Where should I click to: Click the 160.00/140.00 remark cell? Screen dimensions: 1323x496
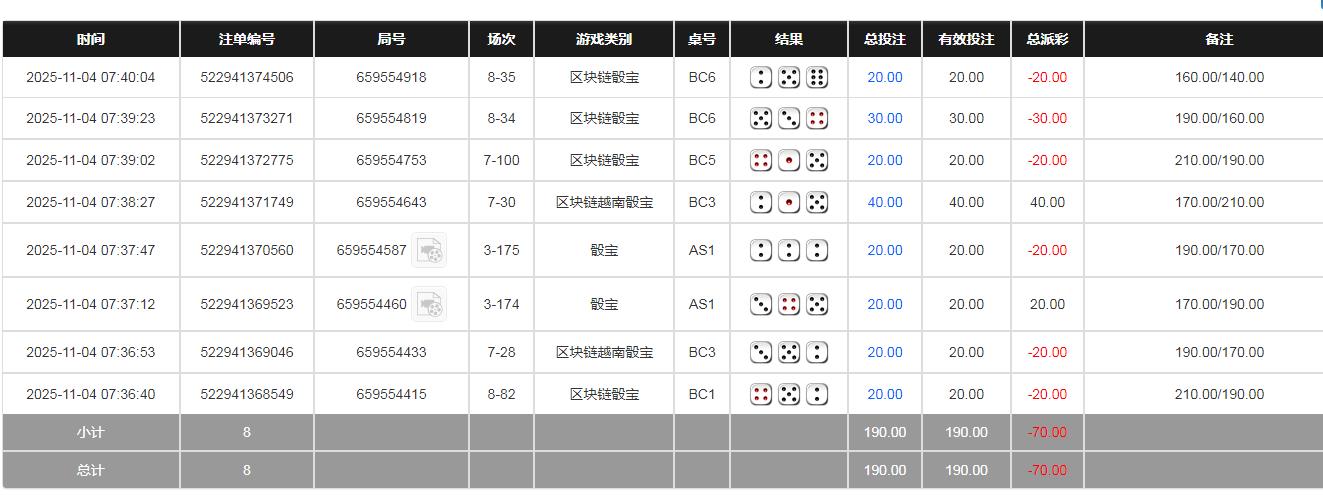(x=1219, y=77)
